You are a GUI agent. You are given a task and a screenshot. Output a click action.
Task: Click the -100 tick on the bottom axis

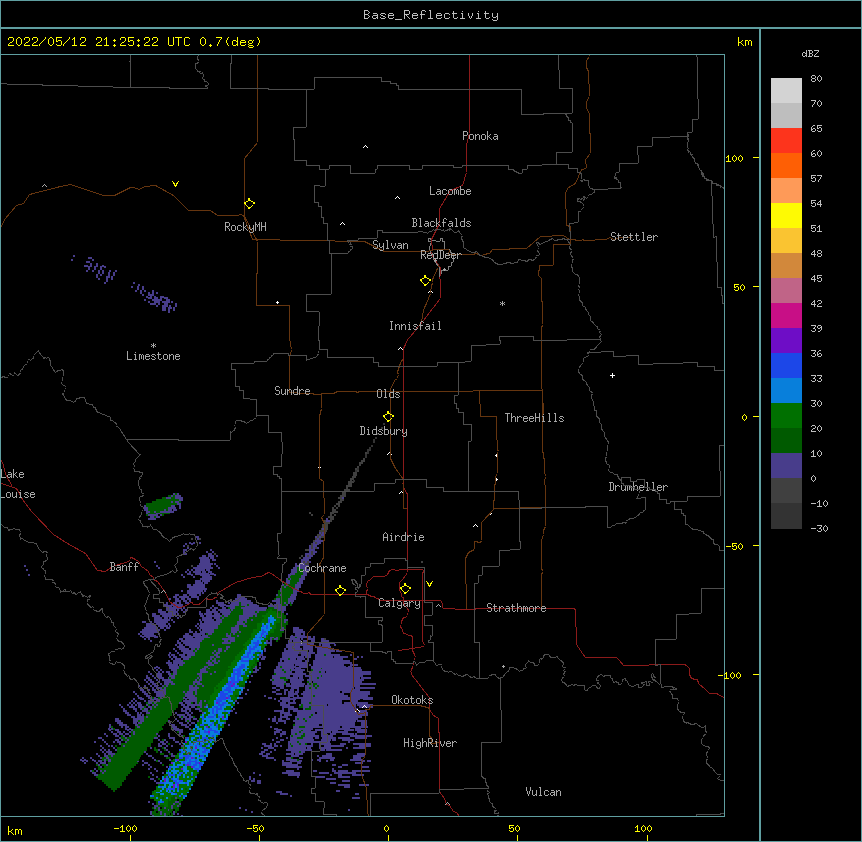point(125,828)
